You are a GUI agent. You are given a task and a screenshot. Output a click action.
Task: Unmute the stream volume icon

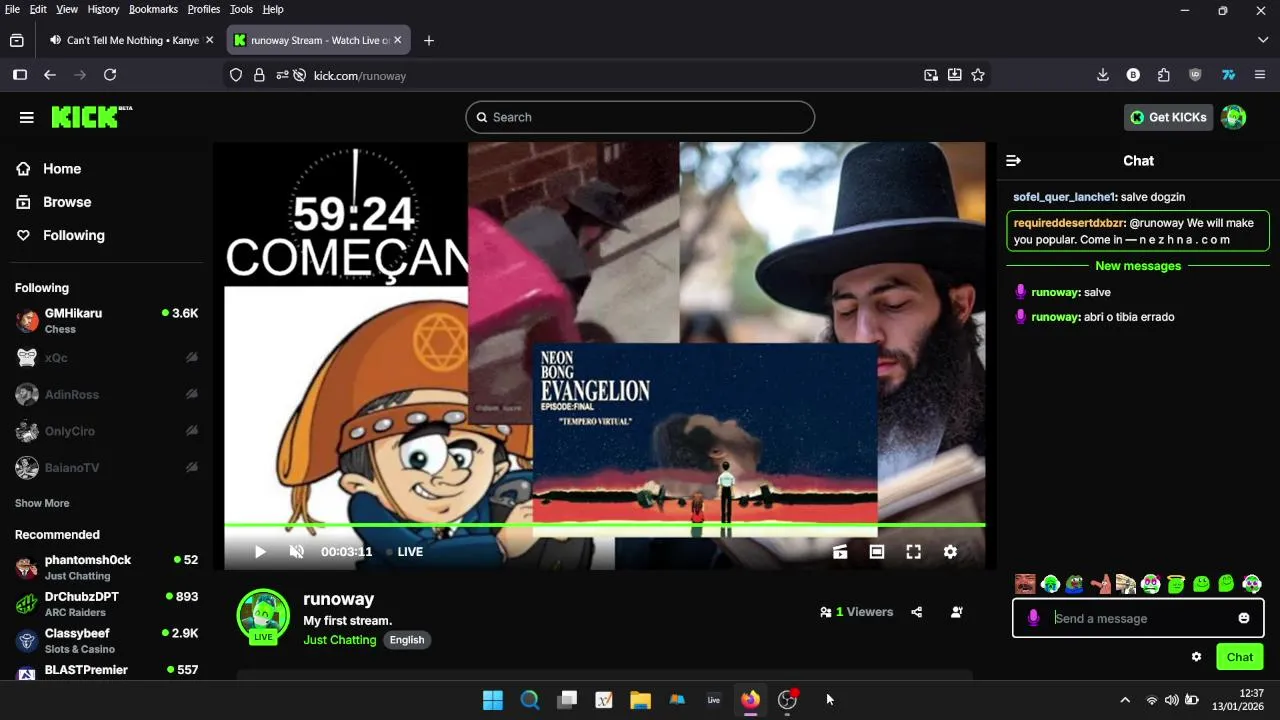(x=296, y=552)
